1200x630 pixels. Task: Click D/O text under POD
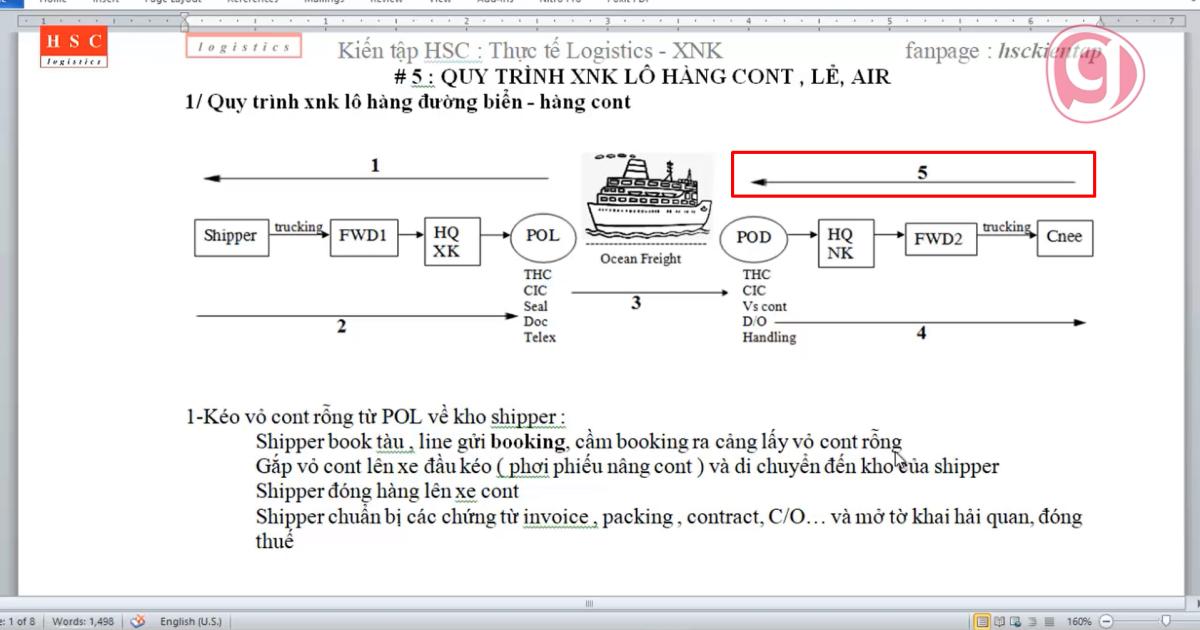pyautogui.click(x=754, y=322)
